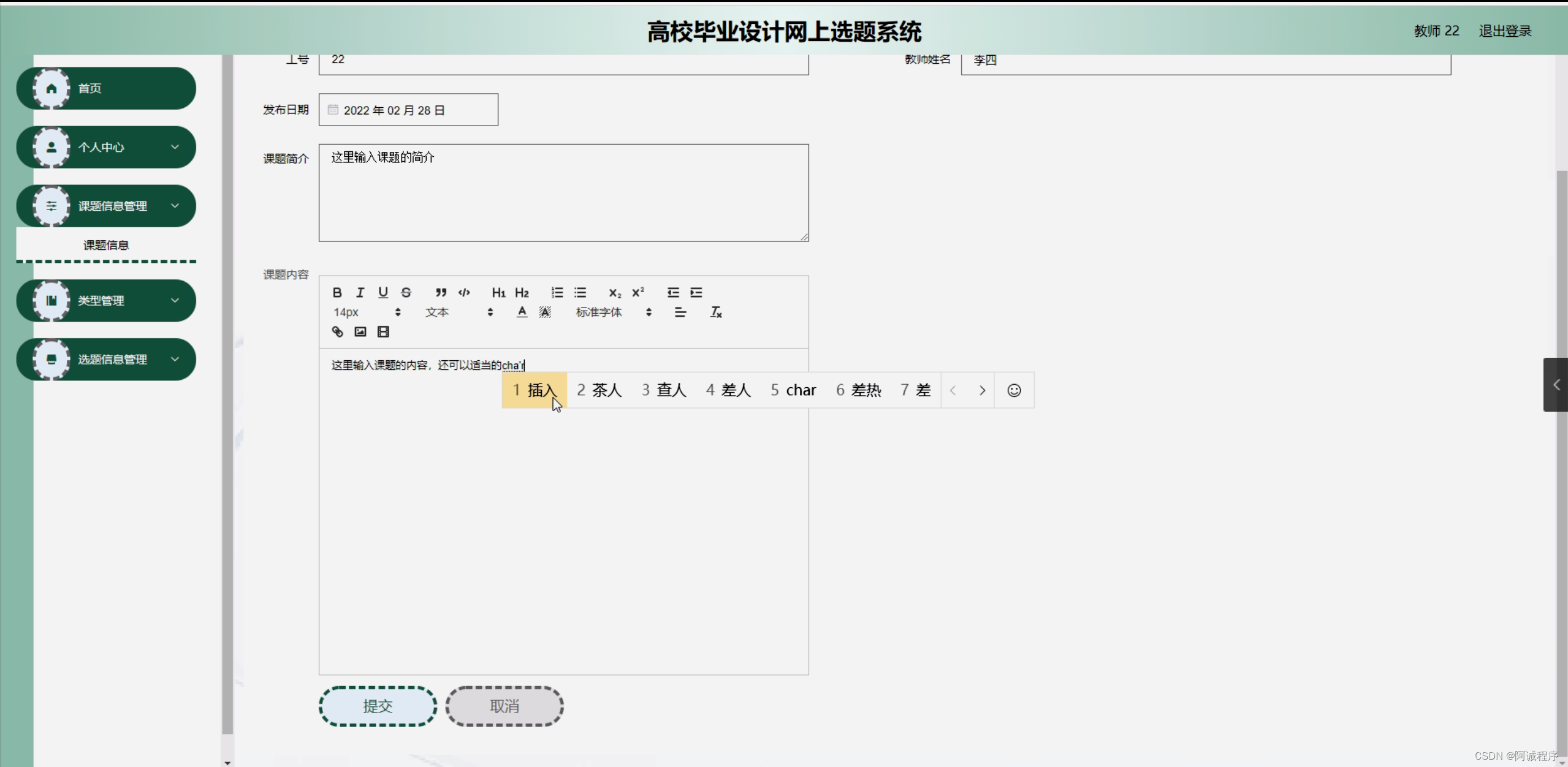Click the insert link icon

coord(337,331)
